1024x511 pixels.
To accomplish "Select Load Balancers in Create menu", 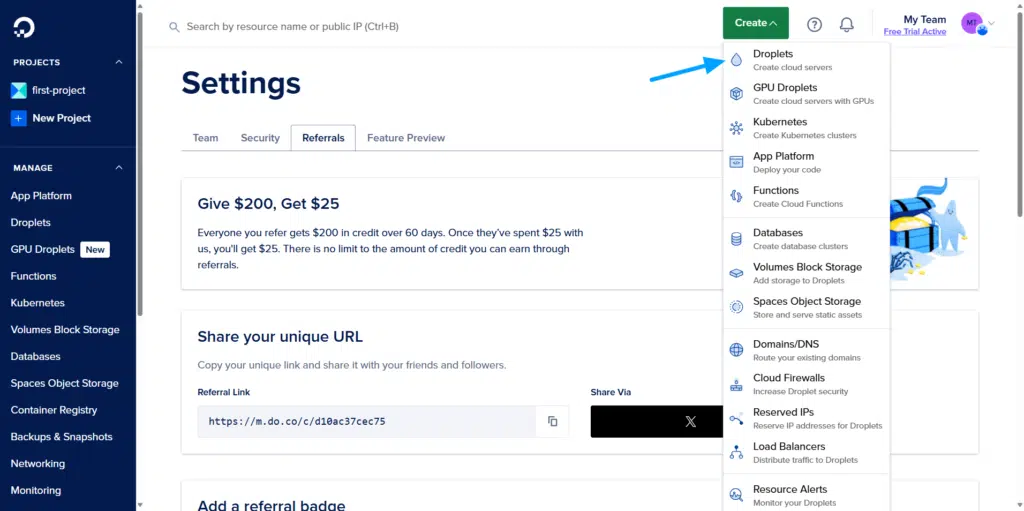I will point(806,452).
